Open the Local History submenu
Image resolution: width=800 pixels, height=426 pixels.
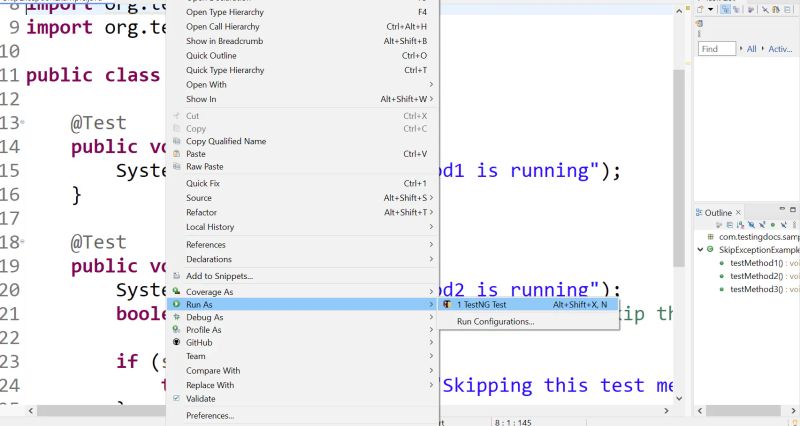pos(303,227)
